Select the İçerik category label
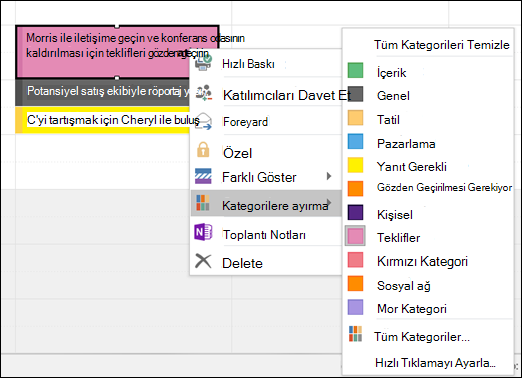 (392, 72)
